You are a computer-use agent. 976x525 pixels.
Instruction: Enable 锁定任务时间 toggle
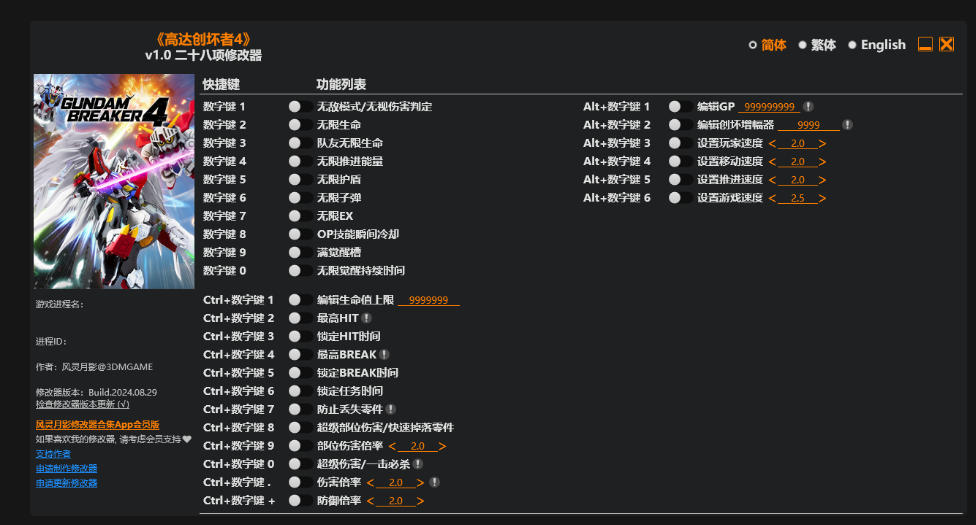[300, 391]
